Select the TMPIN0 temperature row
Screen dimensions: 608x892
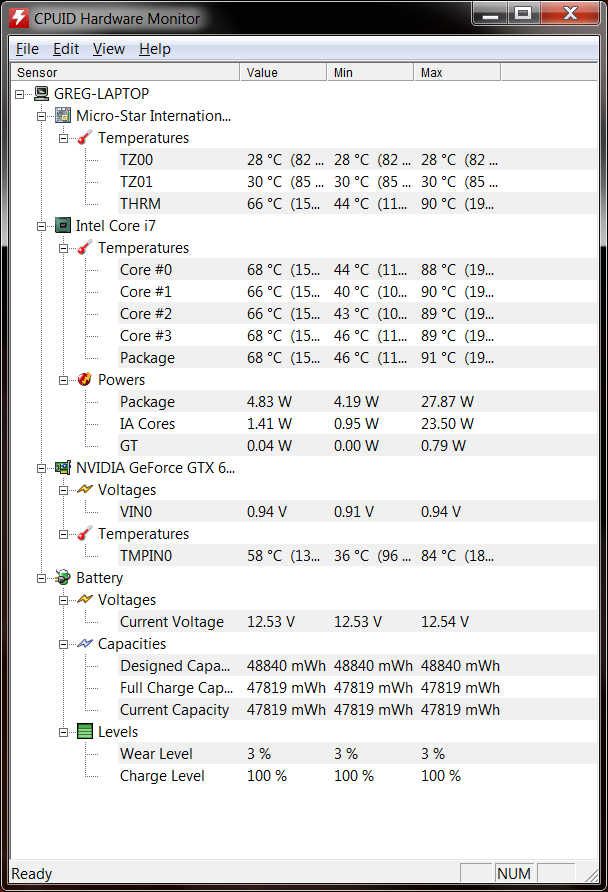pos(358,556)
